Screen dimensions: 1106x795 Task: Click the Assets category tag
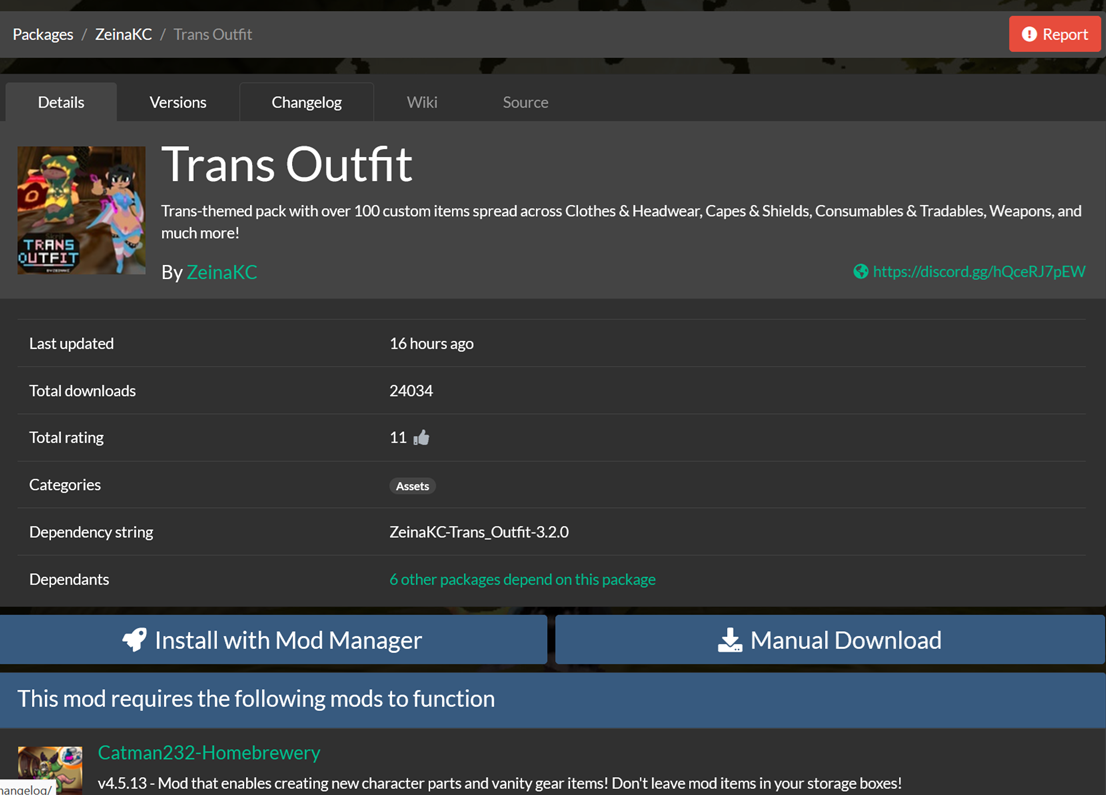(412, 486)
